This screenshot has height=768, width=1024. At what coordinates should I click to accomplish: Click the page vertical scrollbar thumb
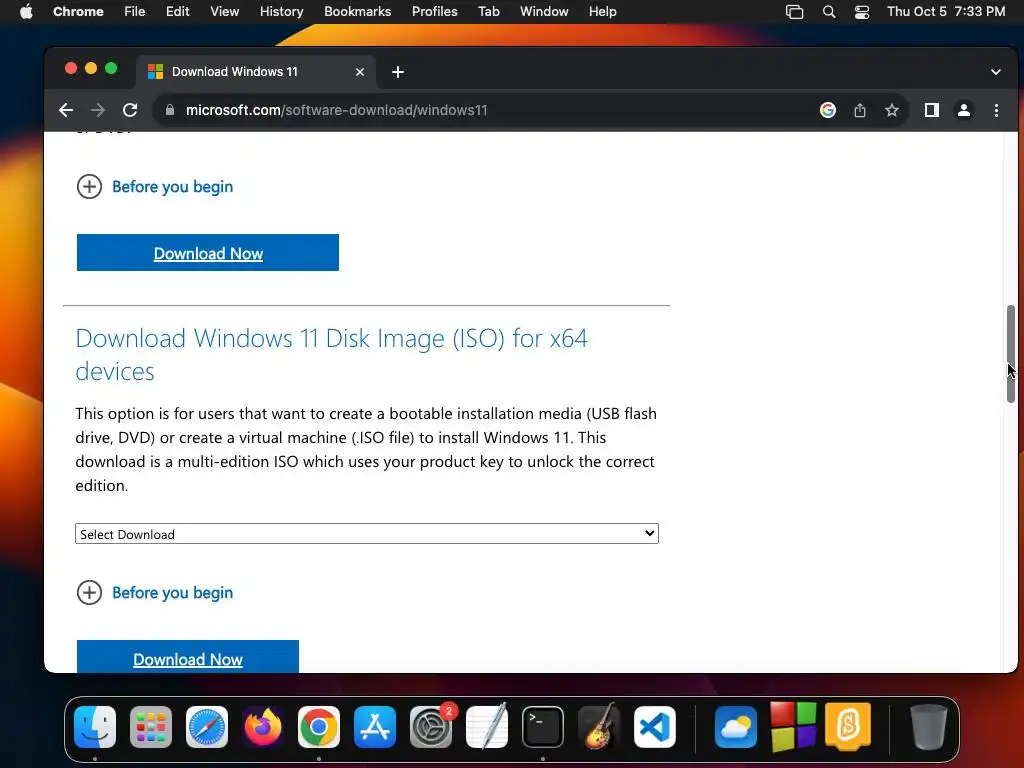tap(1011, 354)
